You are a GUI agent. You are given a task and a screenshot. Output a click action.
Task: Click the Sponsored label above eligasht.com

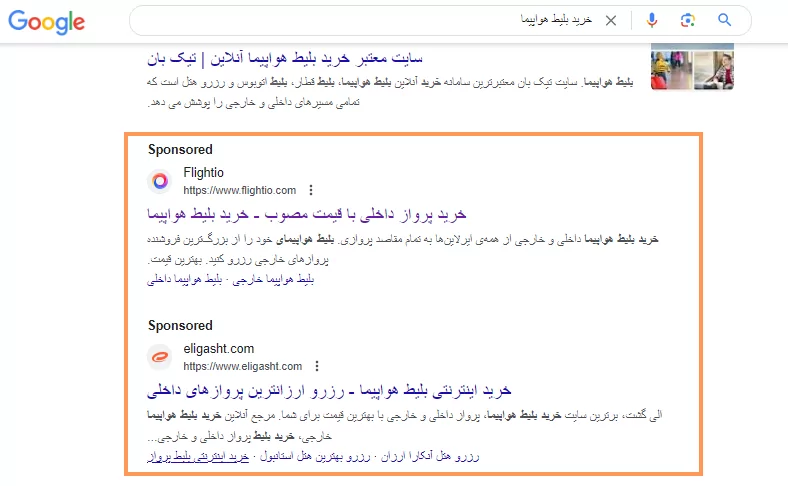pos(180,326)
